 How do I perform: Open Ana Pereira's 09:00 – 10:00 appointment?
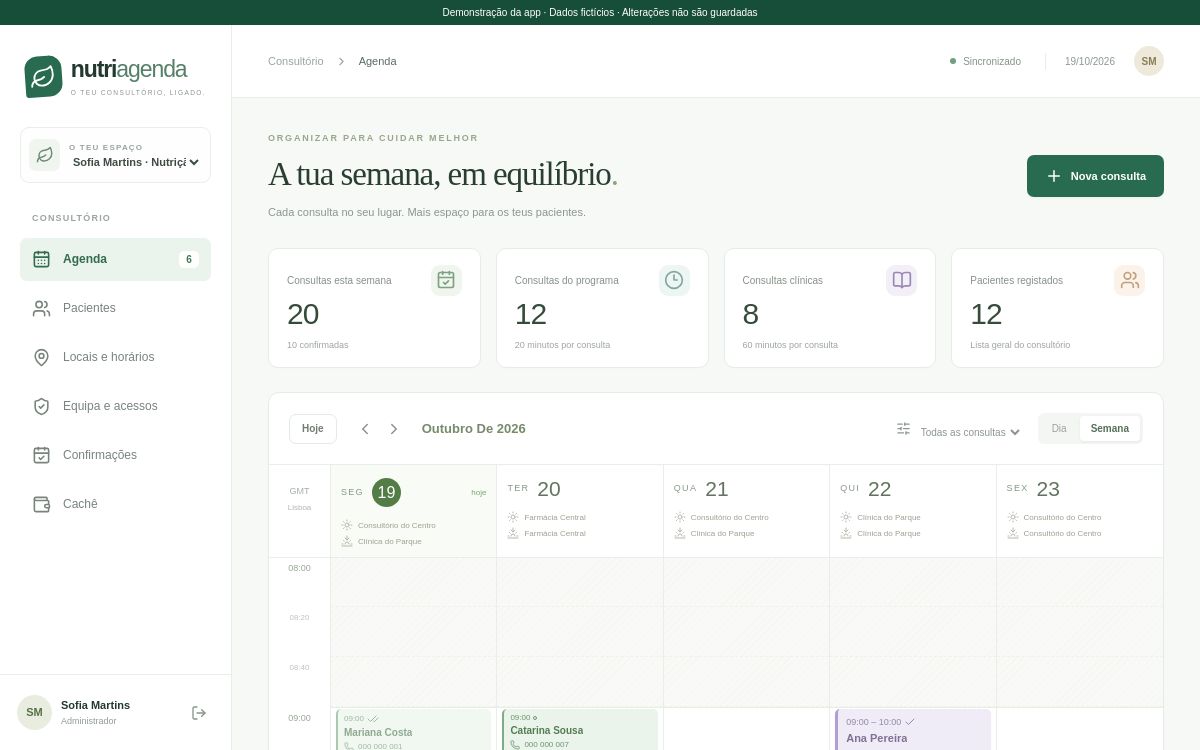coord(913,730)
